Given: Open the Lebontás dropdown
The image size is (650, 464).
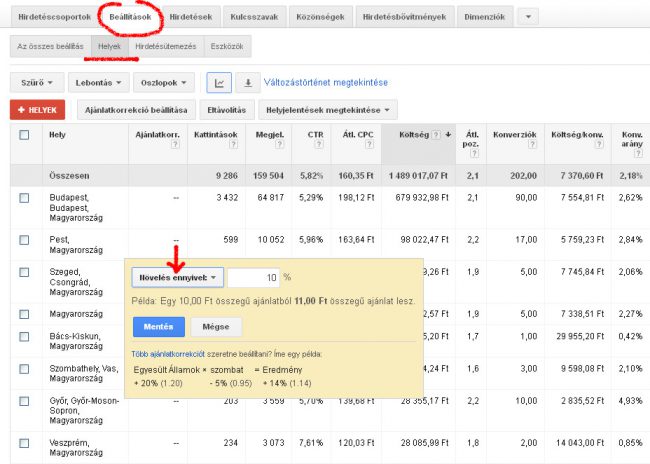Looking at the screenshot, I should click(x=99, y=83).
